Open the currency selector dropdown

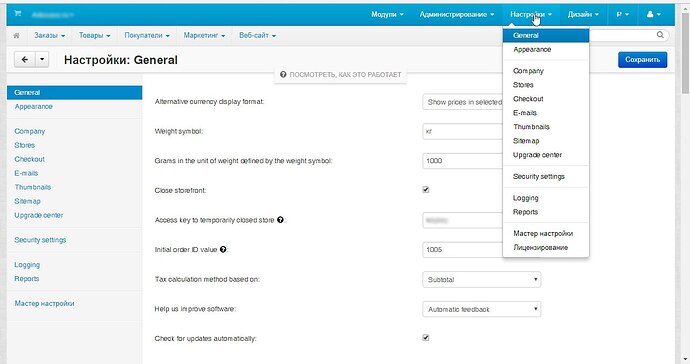622,14
